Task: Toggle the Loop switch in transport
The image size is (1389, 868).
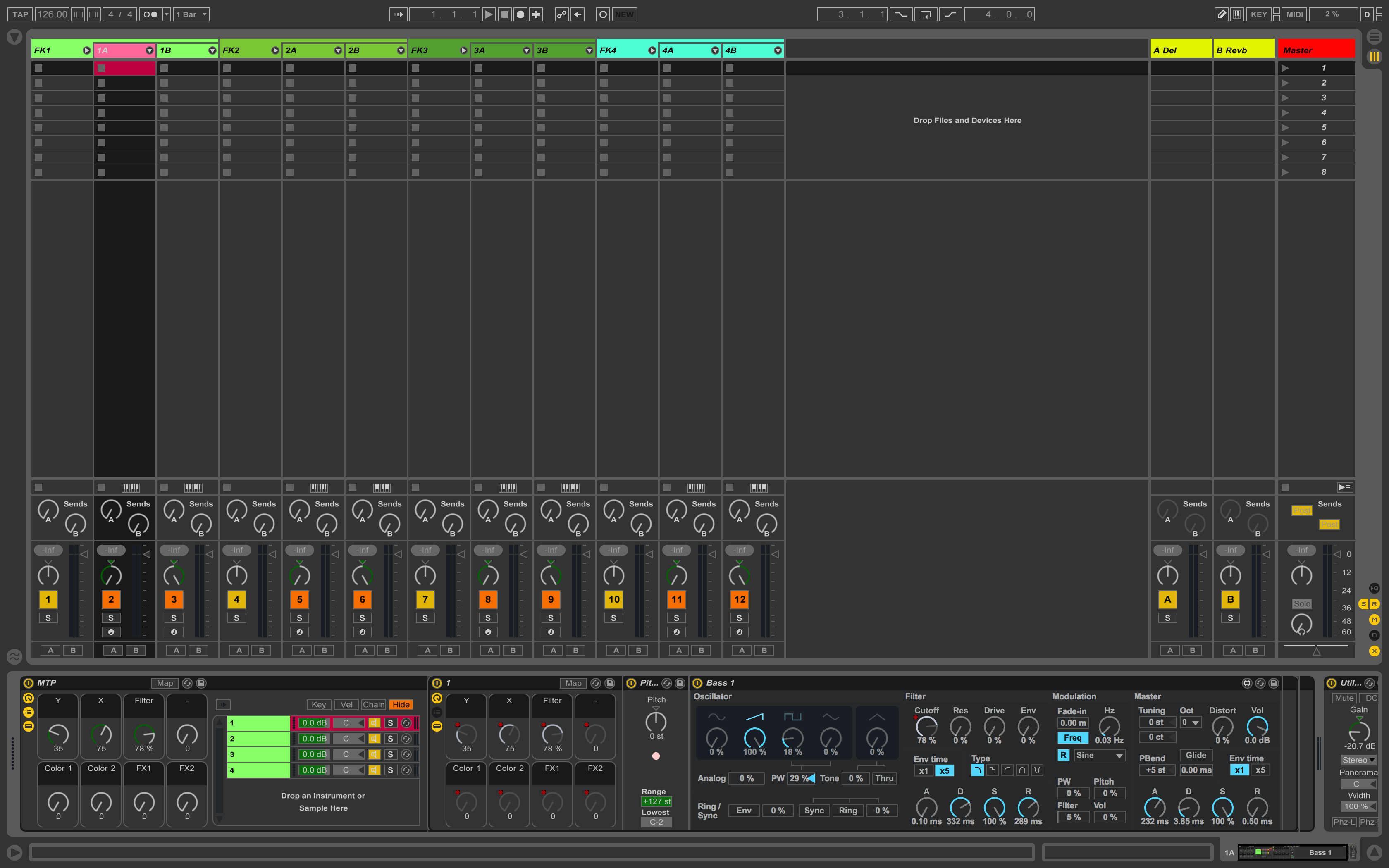Action: (925, 14)
